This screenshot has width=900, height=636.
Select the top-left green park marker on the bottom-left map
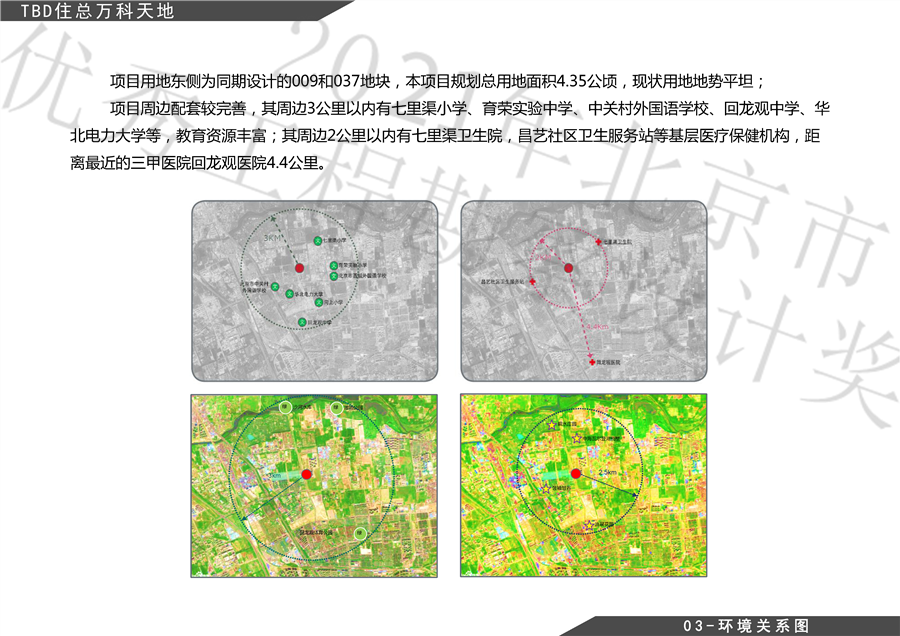click(x=284, y=407)
